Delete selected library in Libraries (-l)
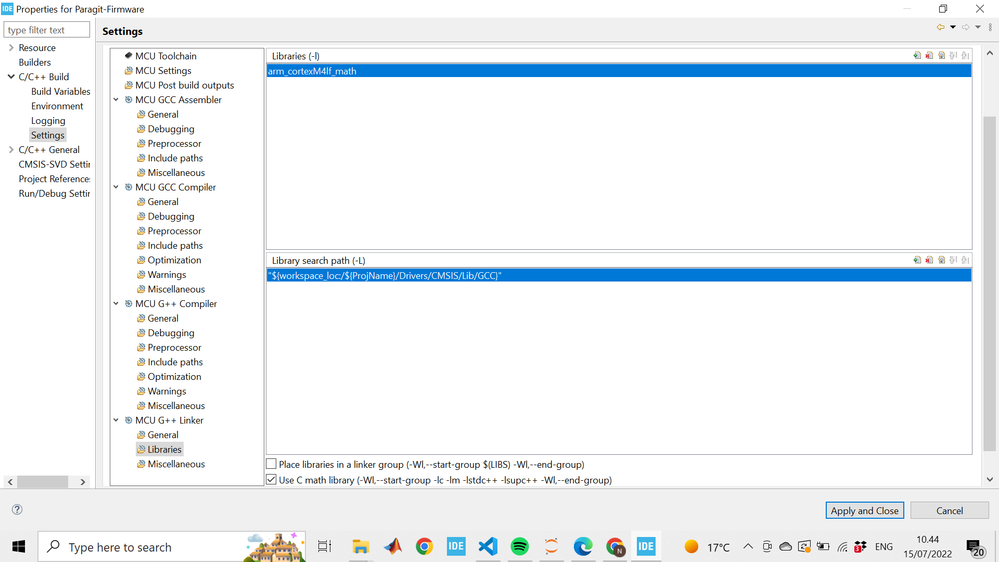The image size is (999, 562). [929, 56]
